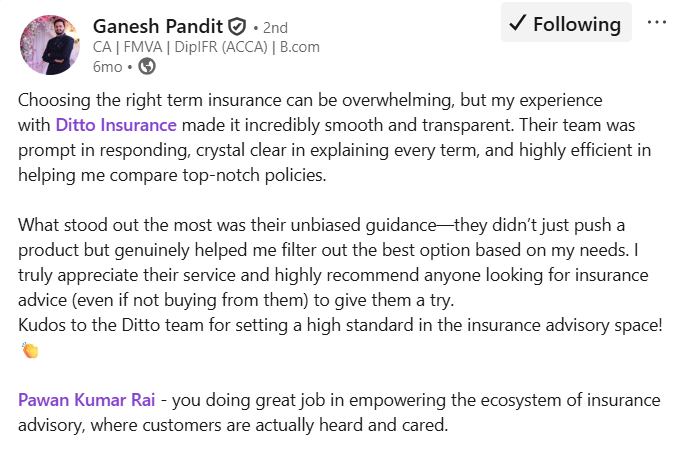The width and height of the screenshot is (689, 460).
Task: Click the globe public visibility icon
Action: click(147, 67)
